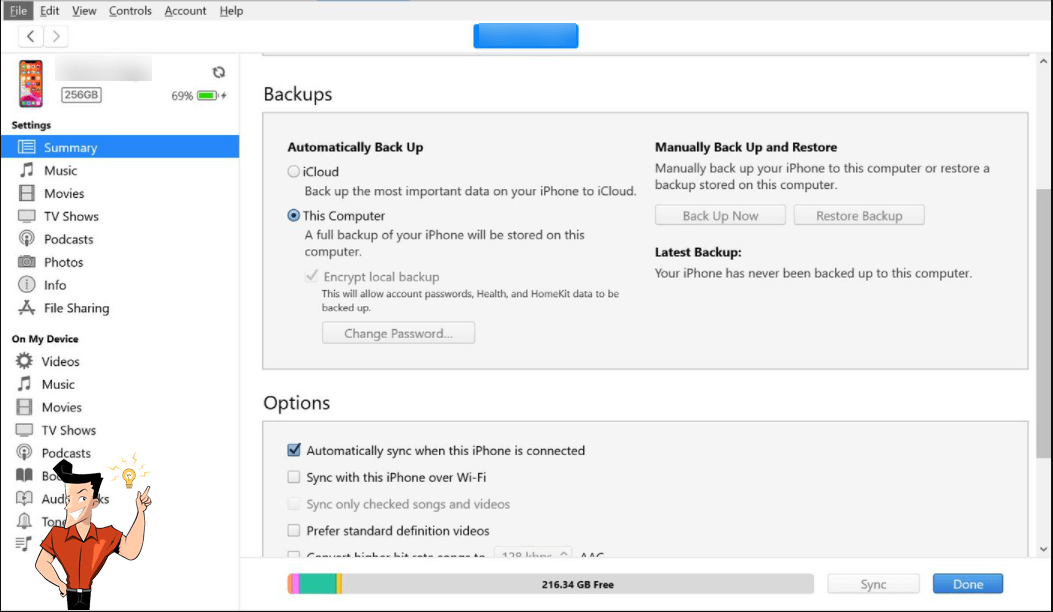Enable Sync with this iPhone over Wi-Fi
The image size is (1053, 612).
(294, 478)
